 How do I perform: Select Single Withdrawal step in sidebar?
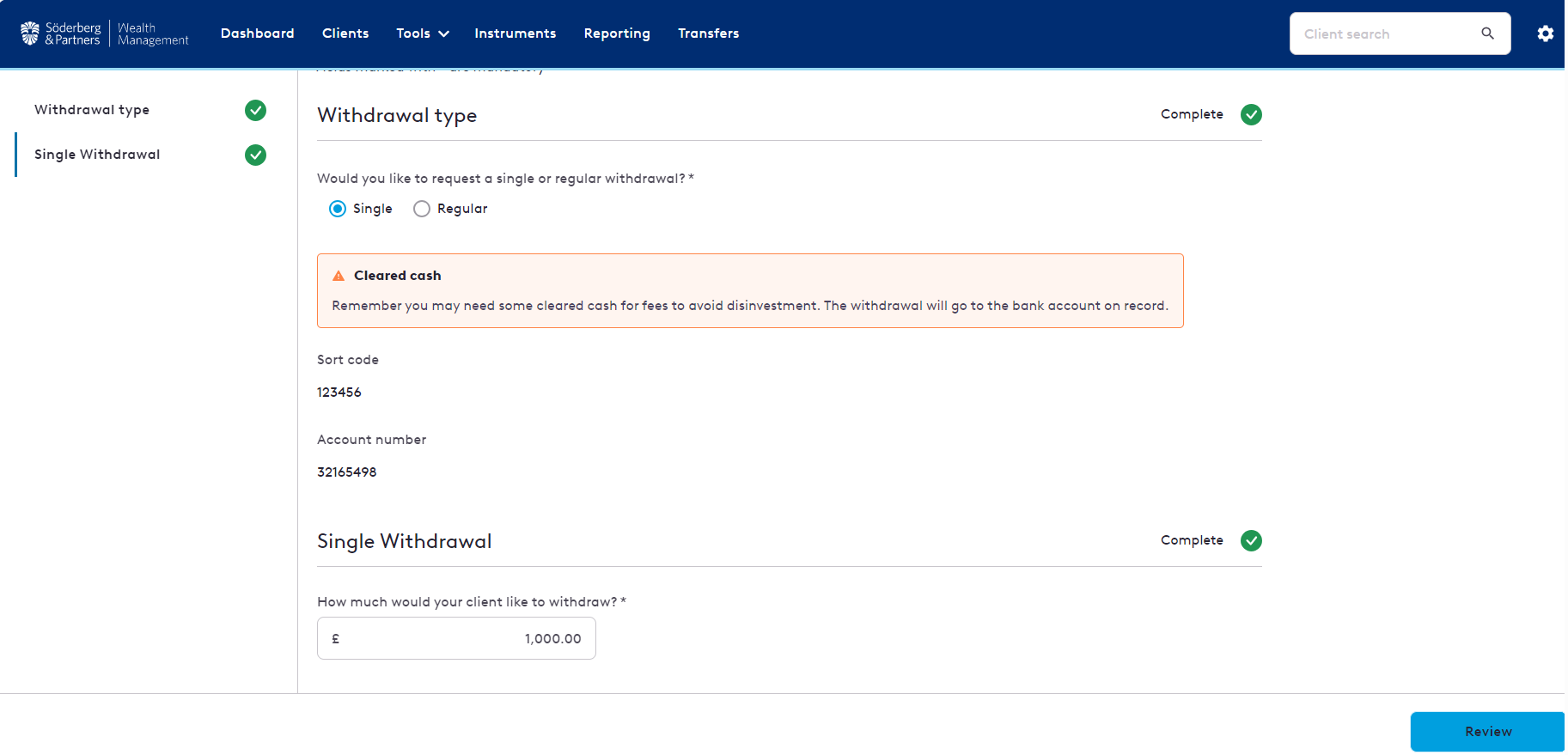coord(97,155)
